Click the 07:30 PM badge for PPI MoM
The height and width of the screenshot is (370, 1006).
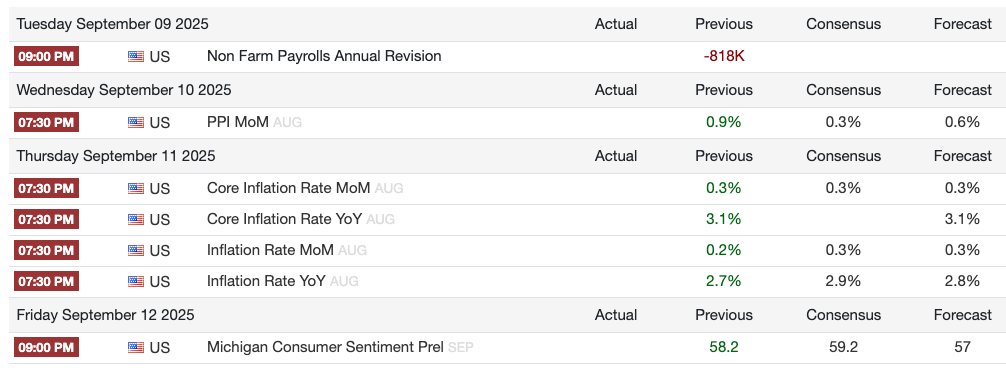46,122
